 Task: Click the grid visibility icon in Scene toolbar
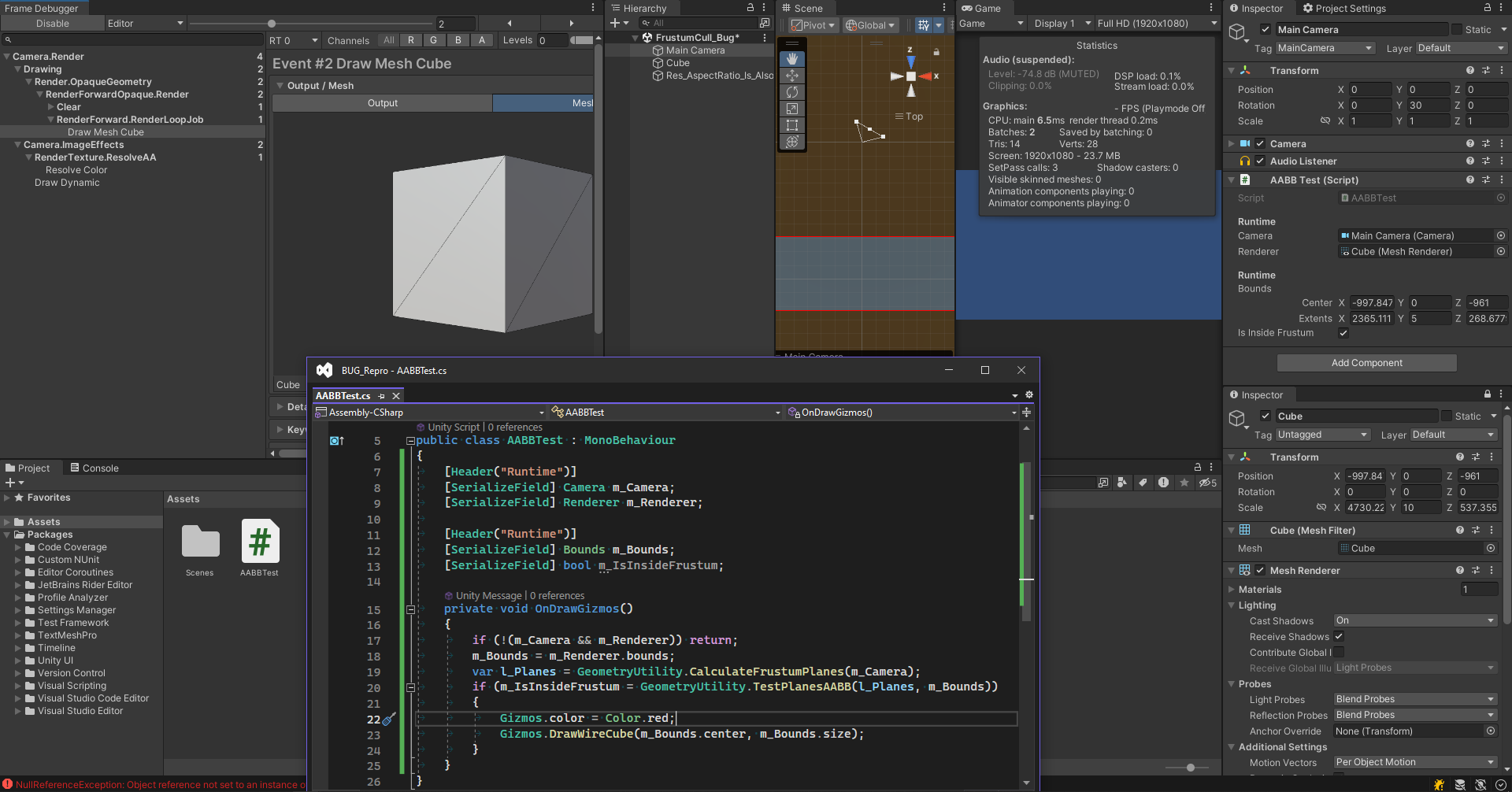(x=924, y=24)
